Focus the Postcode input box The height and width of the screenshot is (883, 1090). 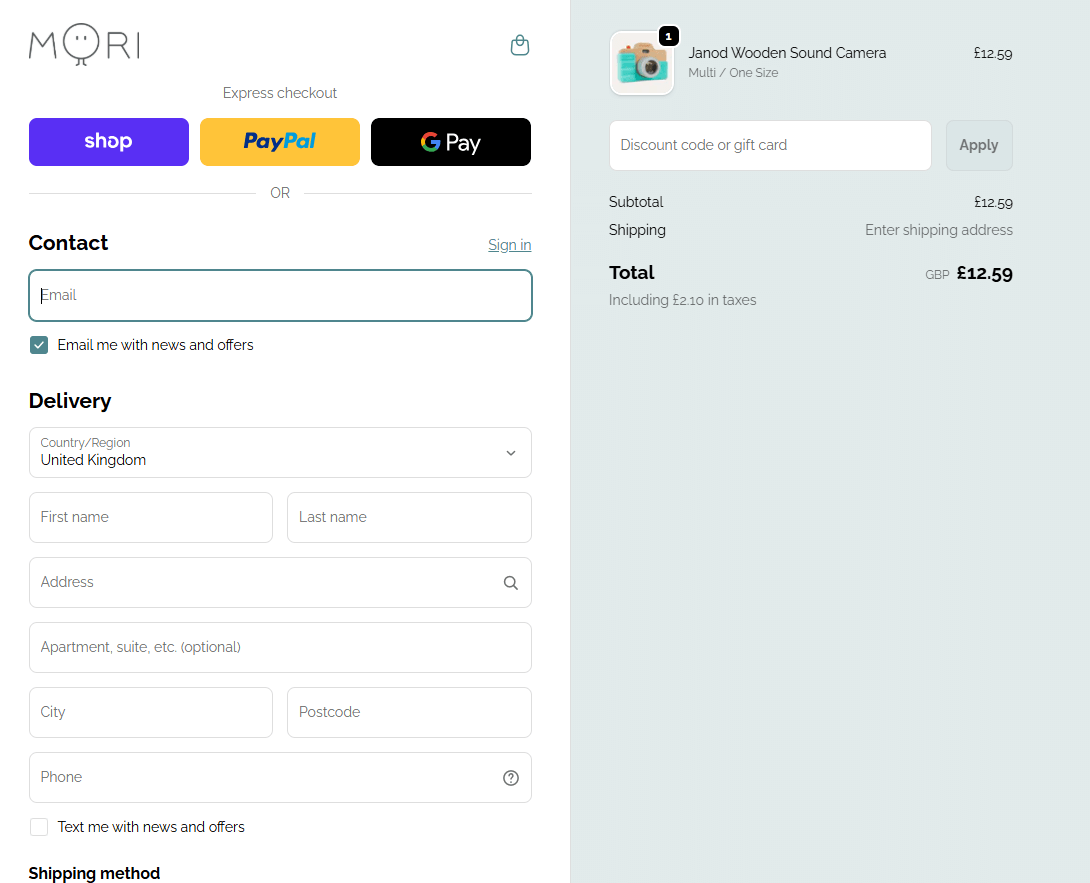tap(409, 713)
